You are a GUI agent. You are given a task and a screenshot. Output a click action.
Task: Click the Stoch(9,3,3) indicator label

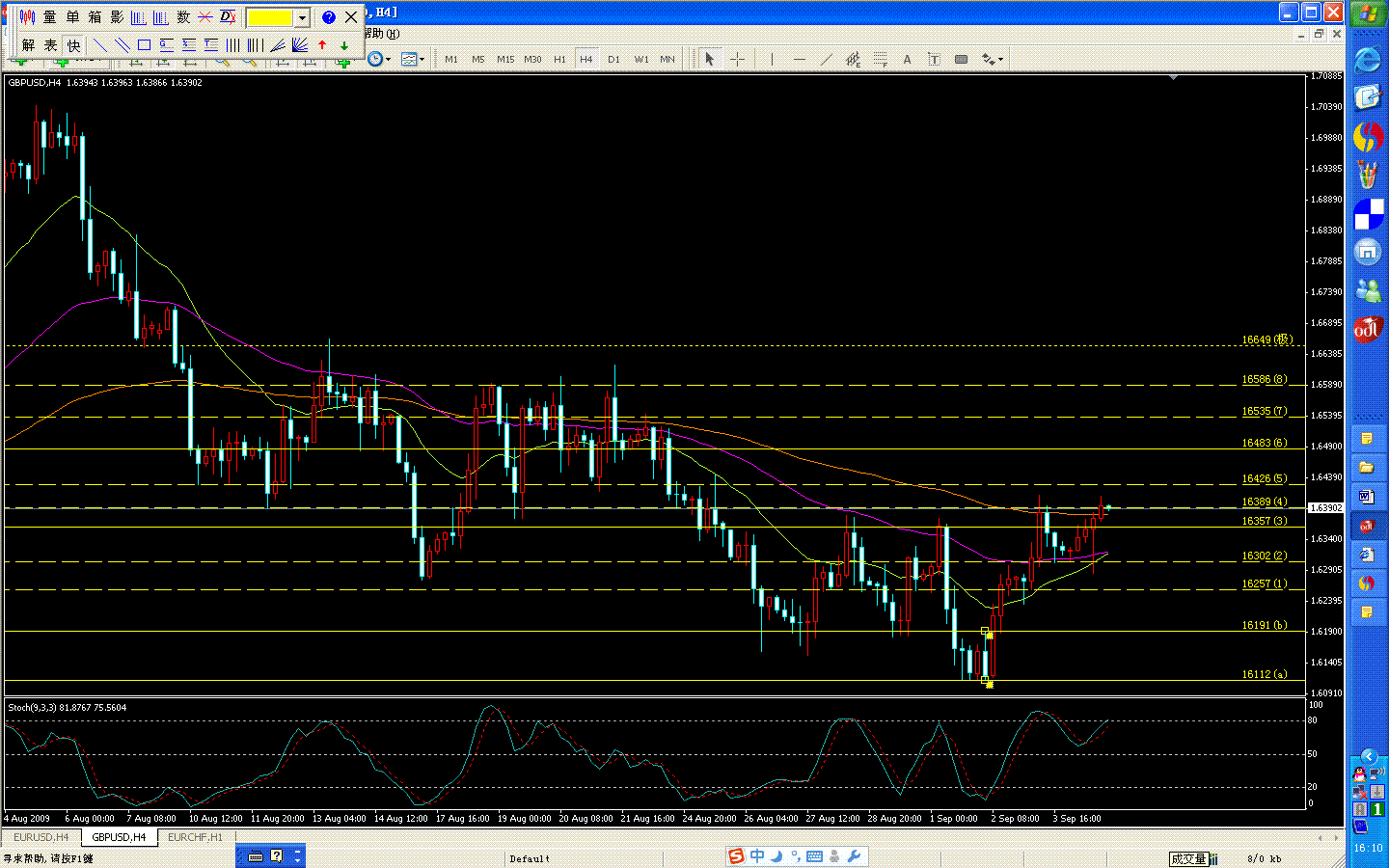click(x=67, y=708)
